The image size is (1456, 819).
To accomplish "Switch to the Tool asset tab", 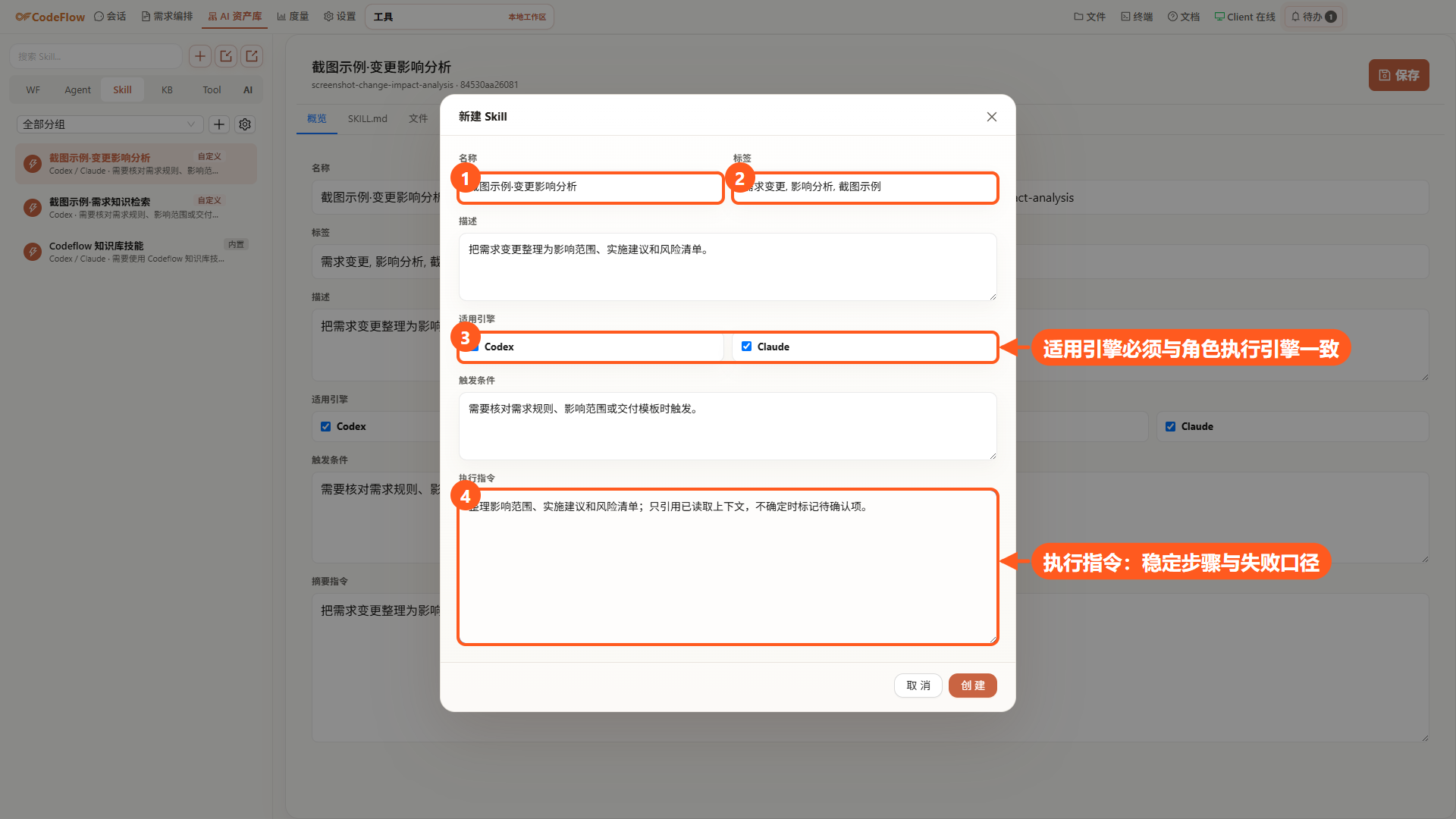I will coord(212,89).
